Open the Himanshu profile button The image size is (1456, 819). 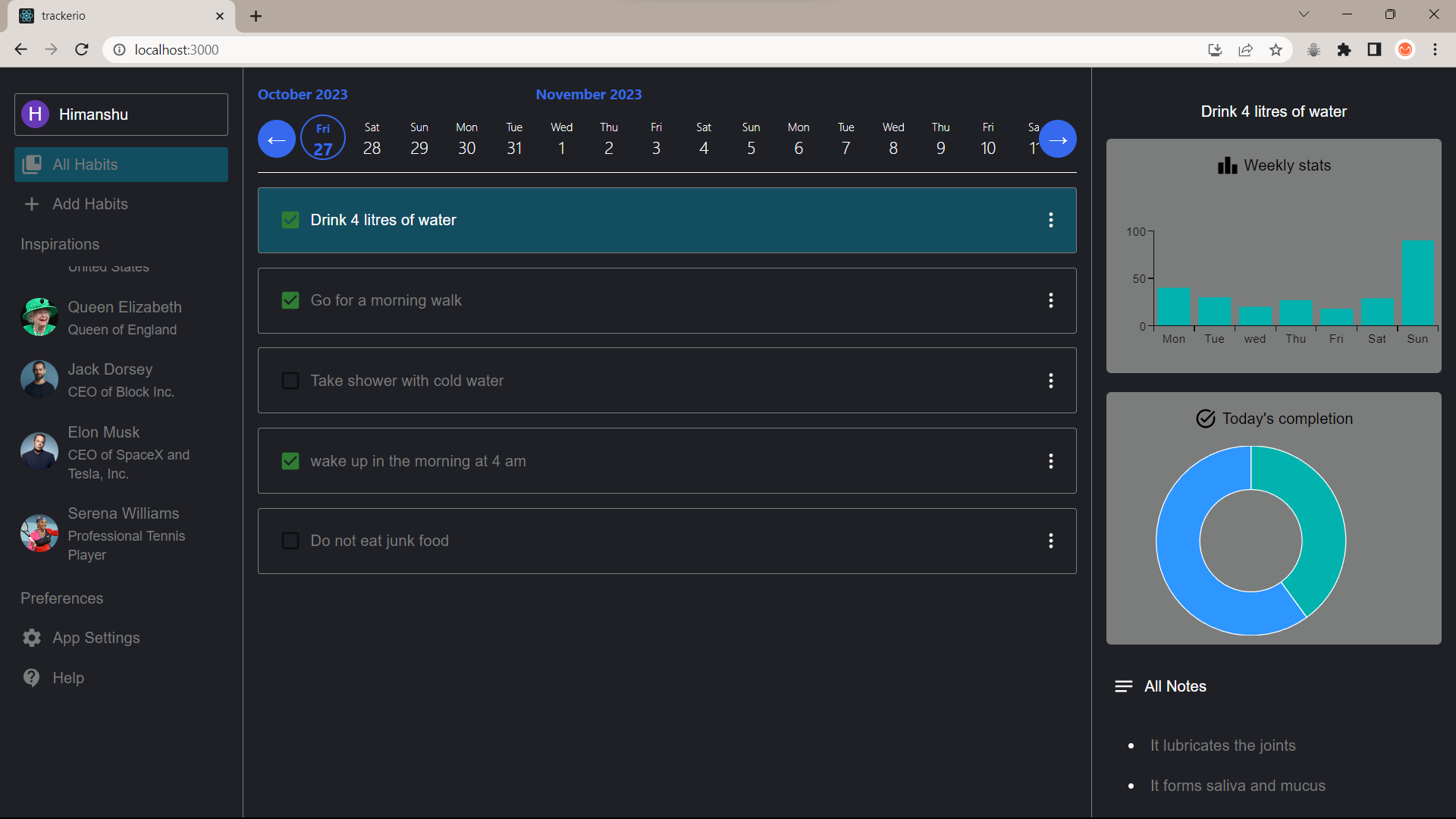[121, 115]
